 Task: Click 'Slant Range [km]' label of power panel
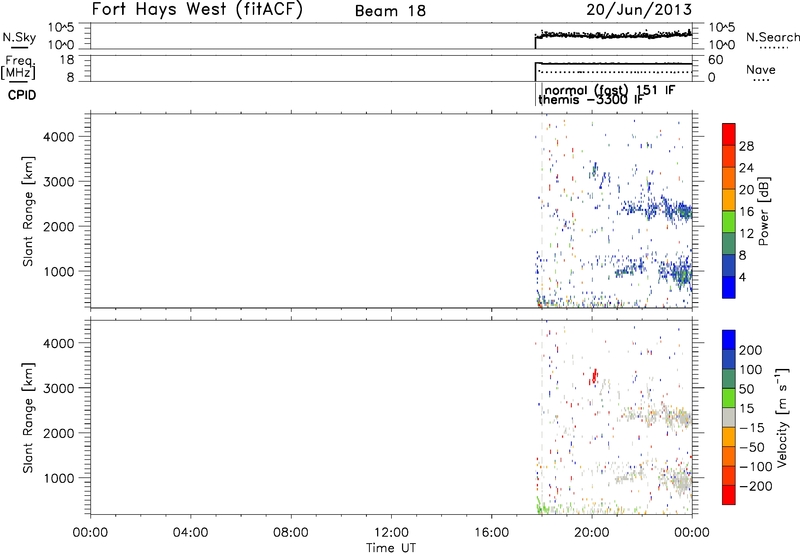28,211
